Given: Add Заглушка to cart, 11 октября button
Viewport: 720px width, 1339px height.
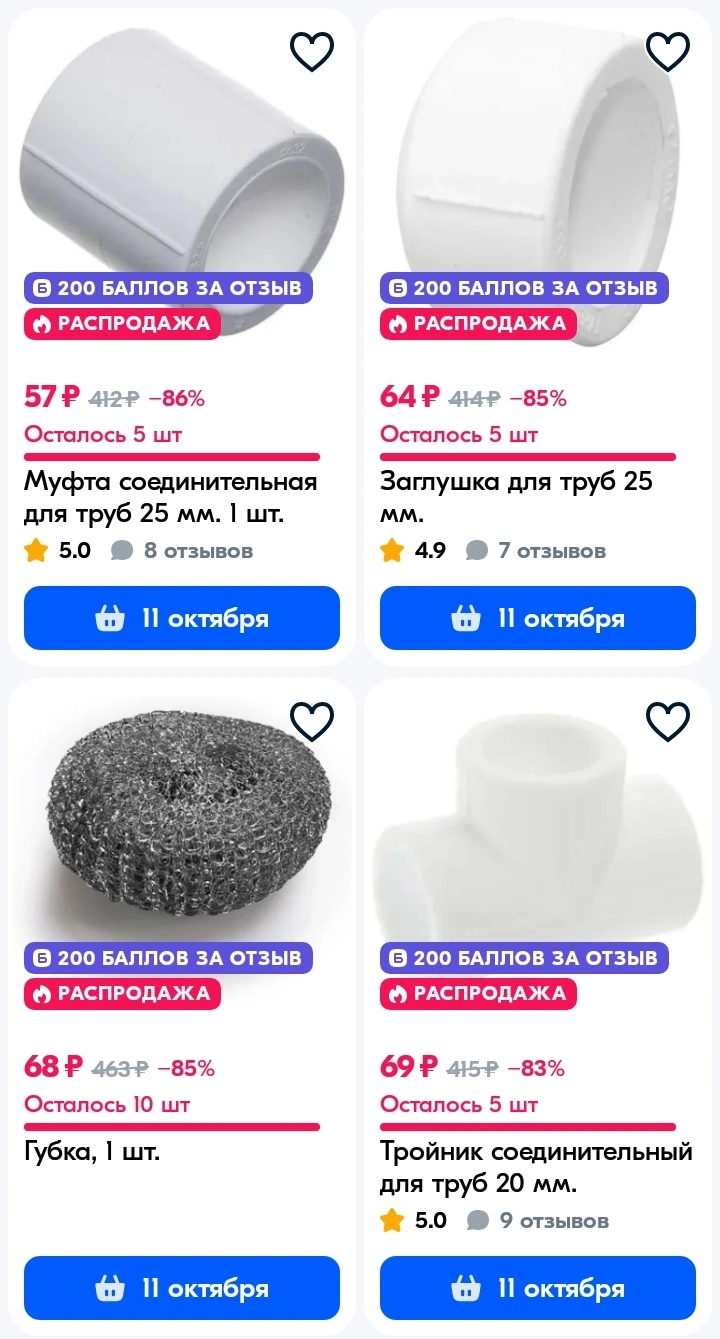Looking at the screenshot, I should pos(538,618).
